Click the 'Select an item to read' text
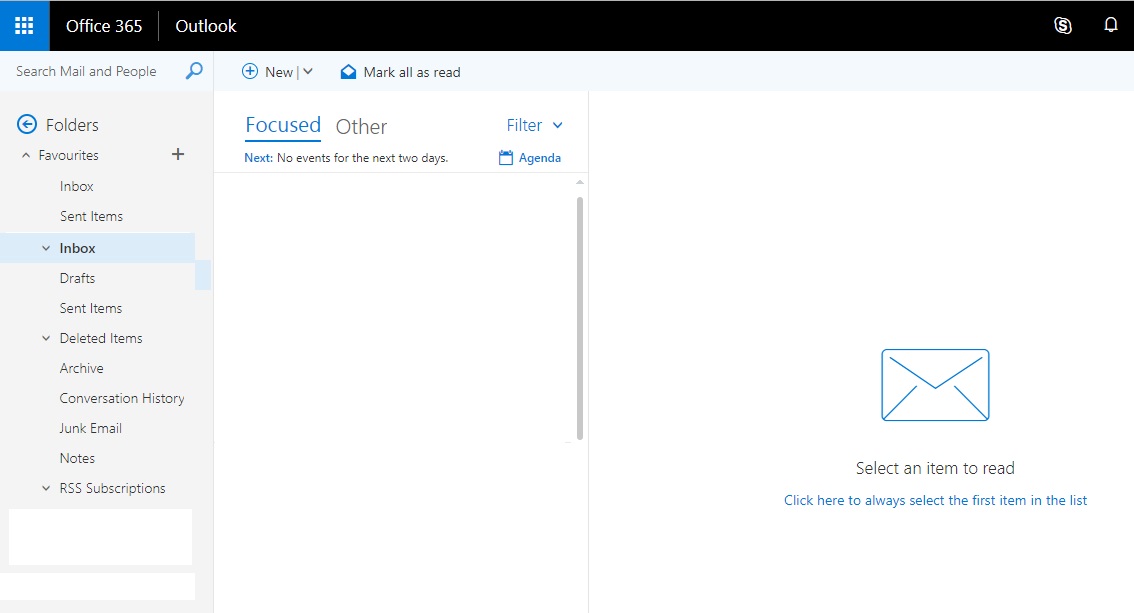1134x613 pixels. [935, 468]
